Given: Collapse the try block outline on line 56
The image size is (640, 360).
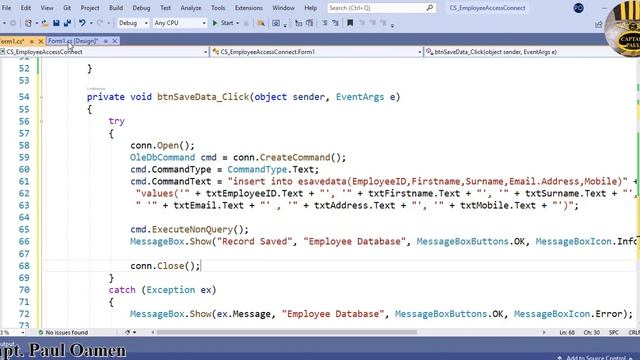Looking at the screenshot, I should 41,121.
